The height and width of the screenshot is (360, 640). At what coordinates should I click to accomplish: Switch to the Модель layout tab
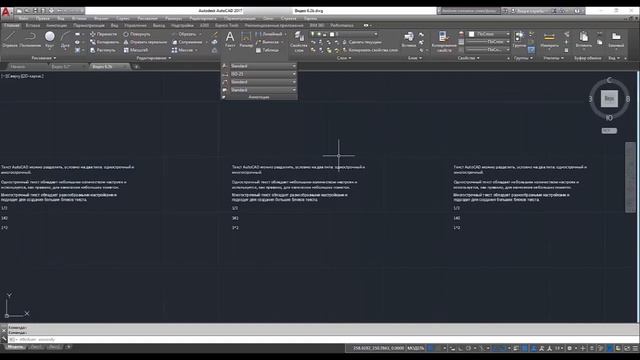16,347
